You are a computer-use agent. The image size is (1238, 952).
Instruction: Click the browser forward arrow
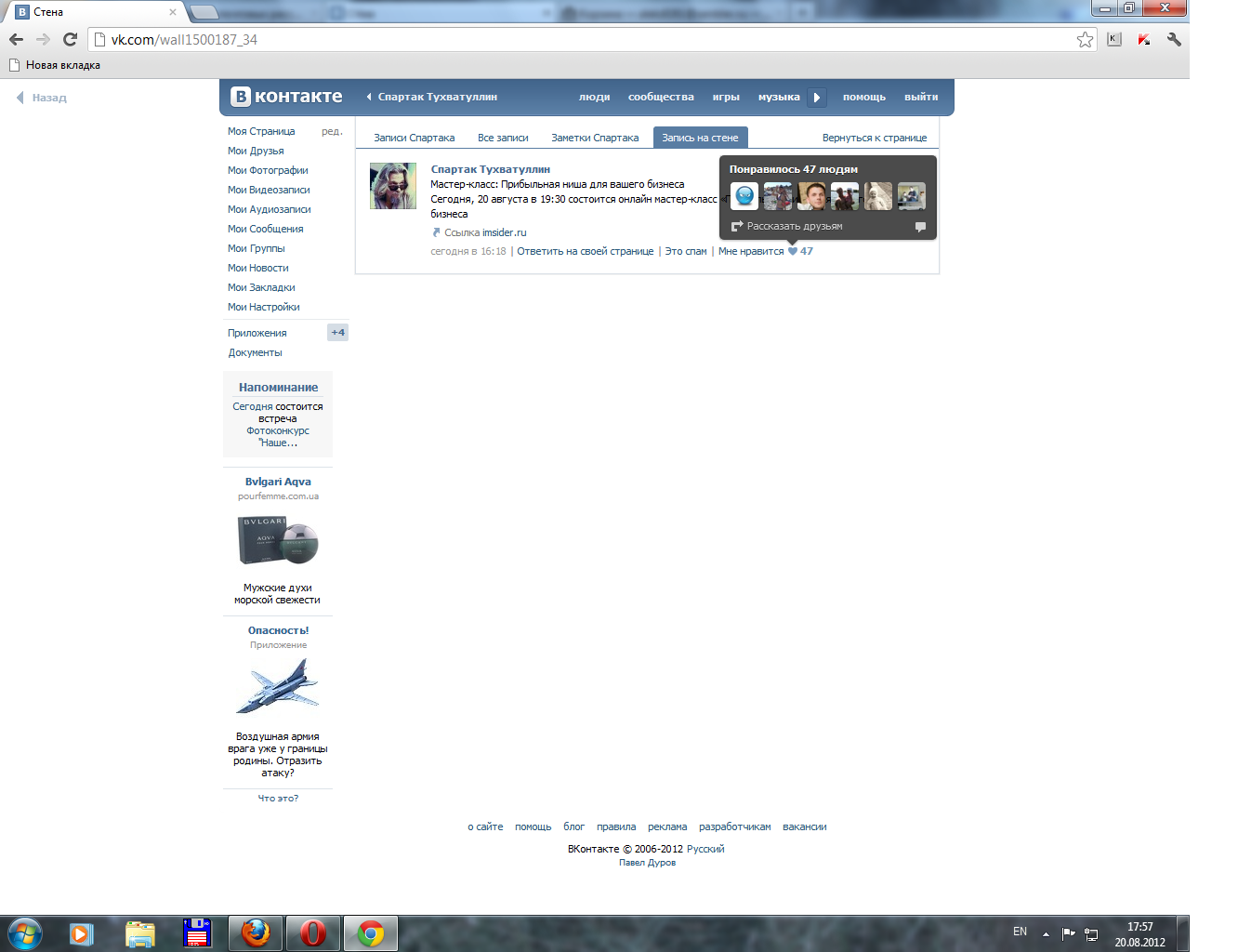point(43,39)
